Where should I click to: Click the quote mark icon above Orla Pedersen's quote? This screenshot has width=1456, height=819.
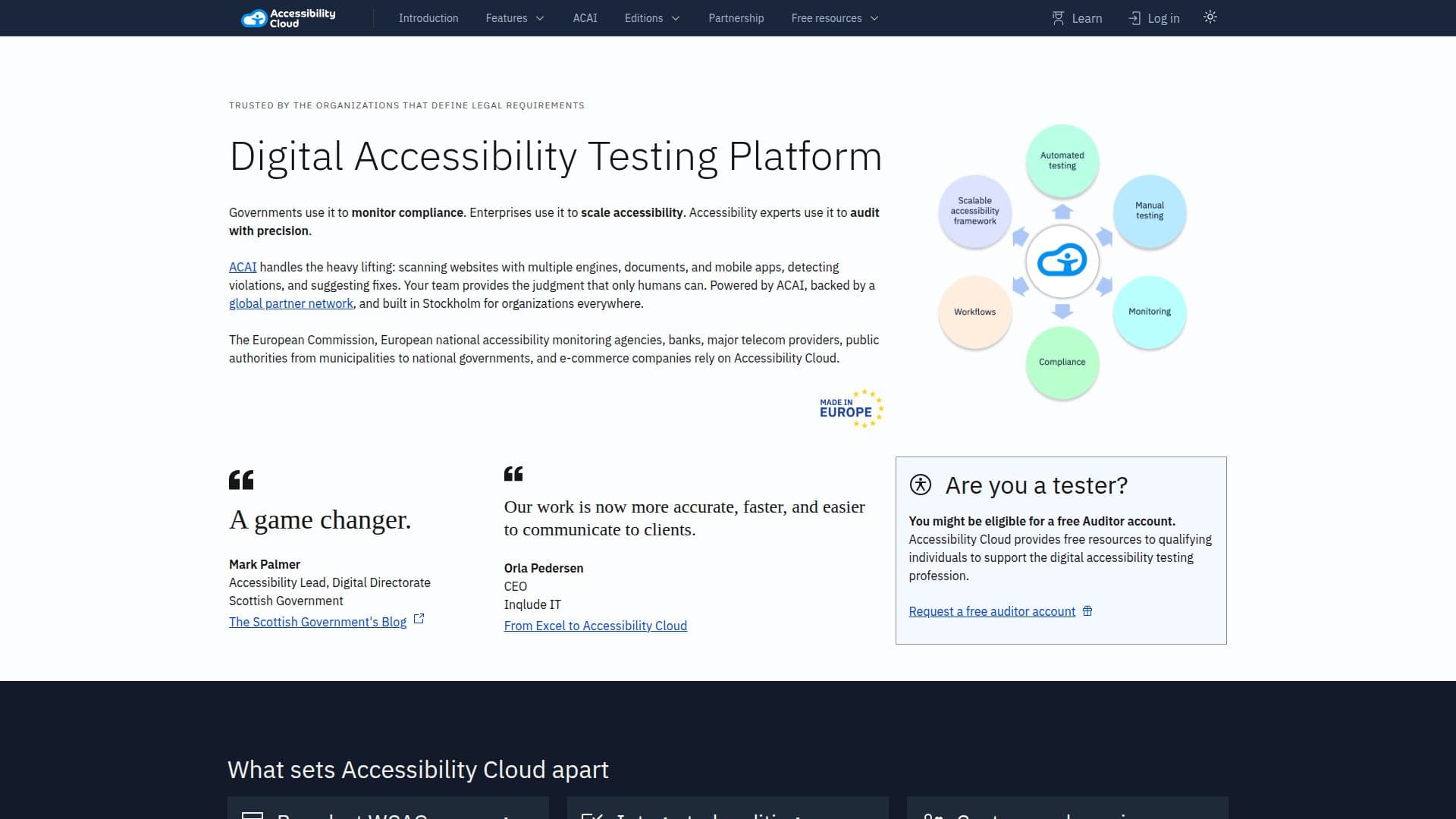coord(513,474)
